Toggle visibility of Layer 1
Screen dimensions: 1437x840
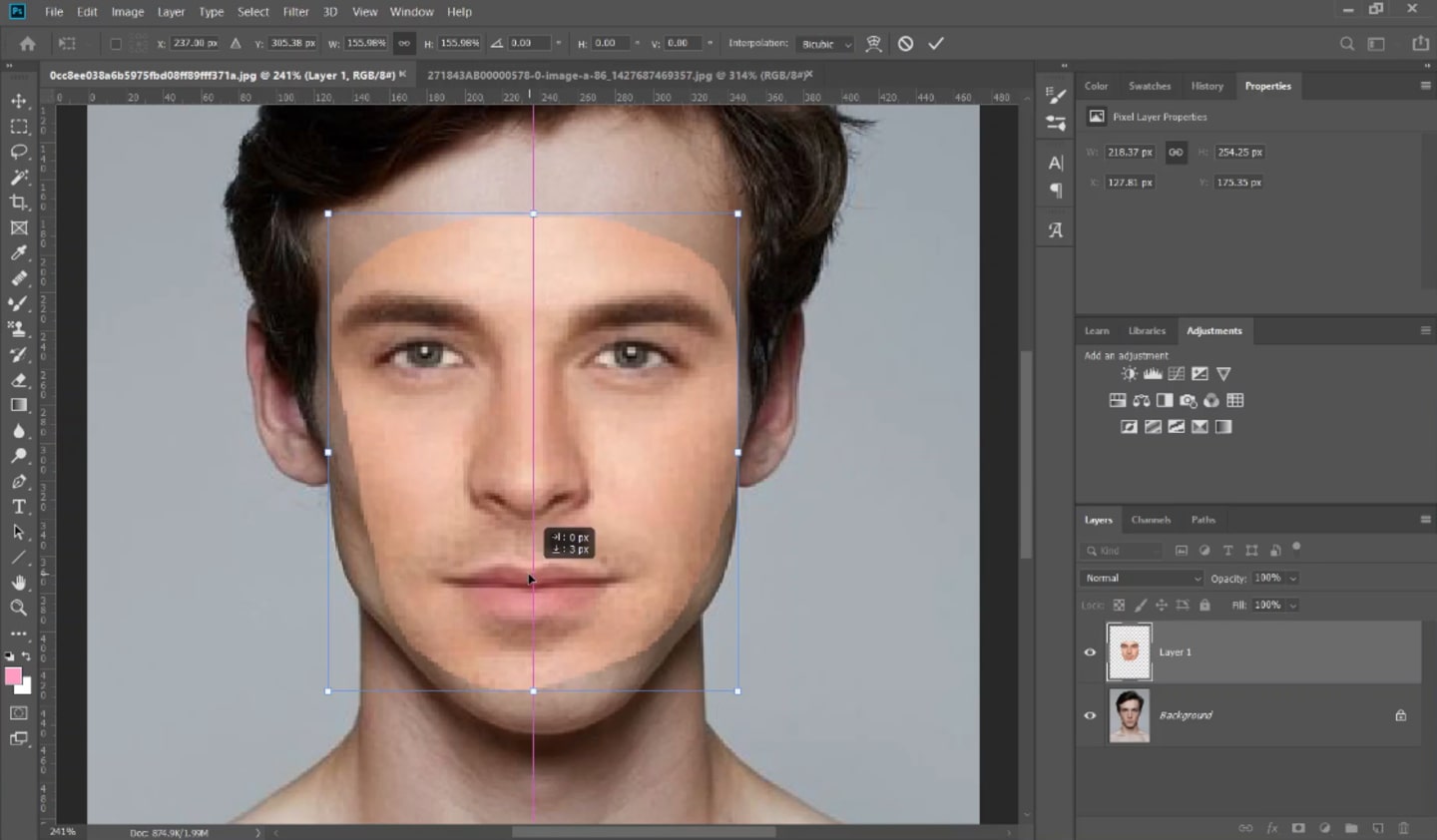(x=1090, y=651)
